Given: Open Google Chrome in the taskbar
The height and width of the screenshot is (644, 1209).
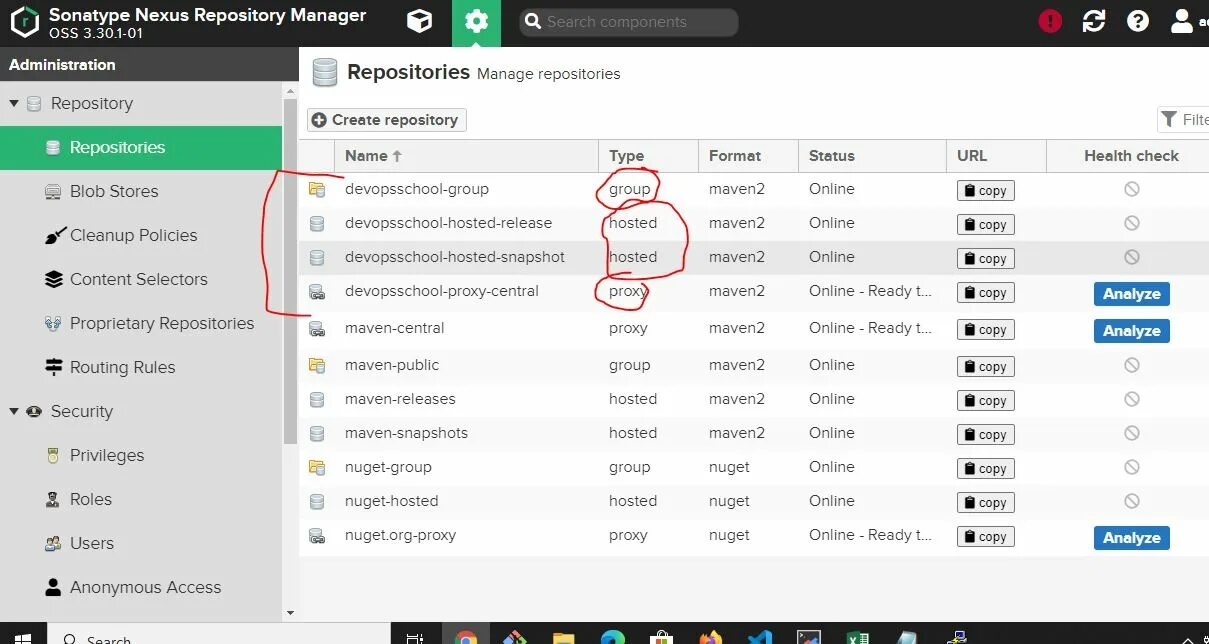Looking at the screenshot, I should pyautogui.click(x=466, y=637).
